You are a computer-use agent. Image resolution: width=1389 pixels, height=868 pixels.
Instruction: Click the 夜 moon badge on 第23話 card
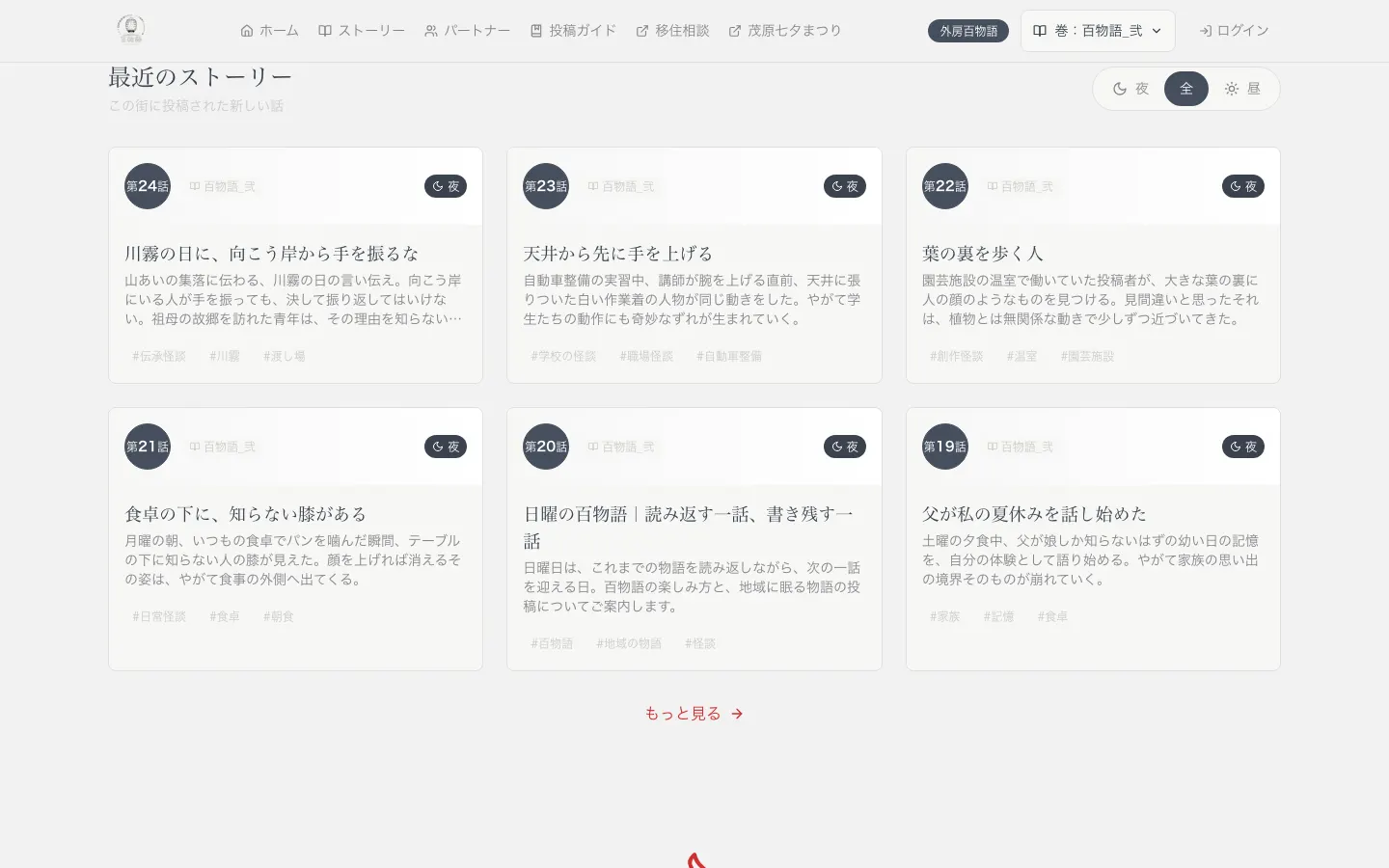pos(845,186)
